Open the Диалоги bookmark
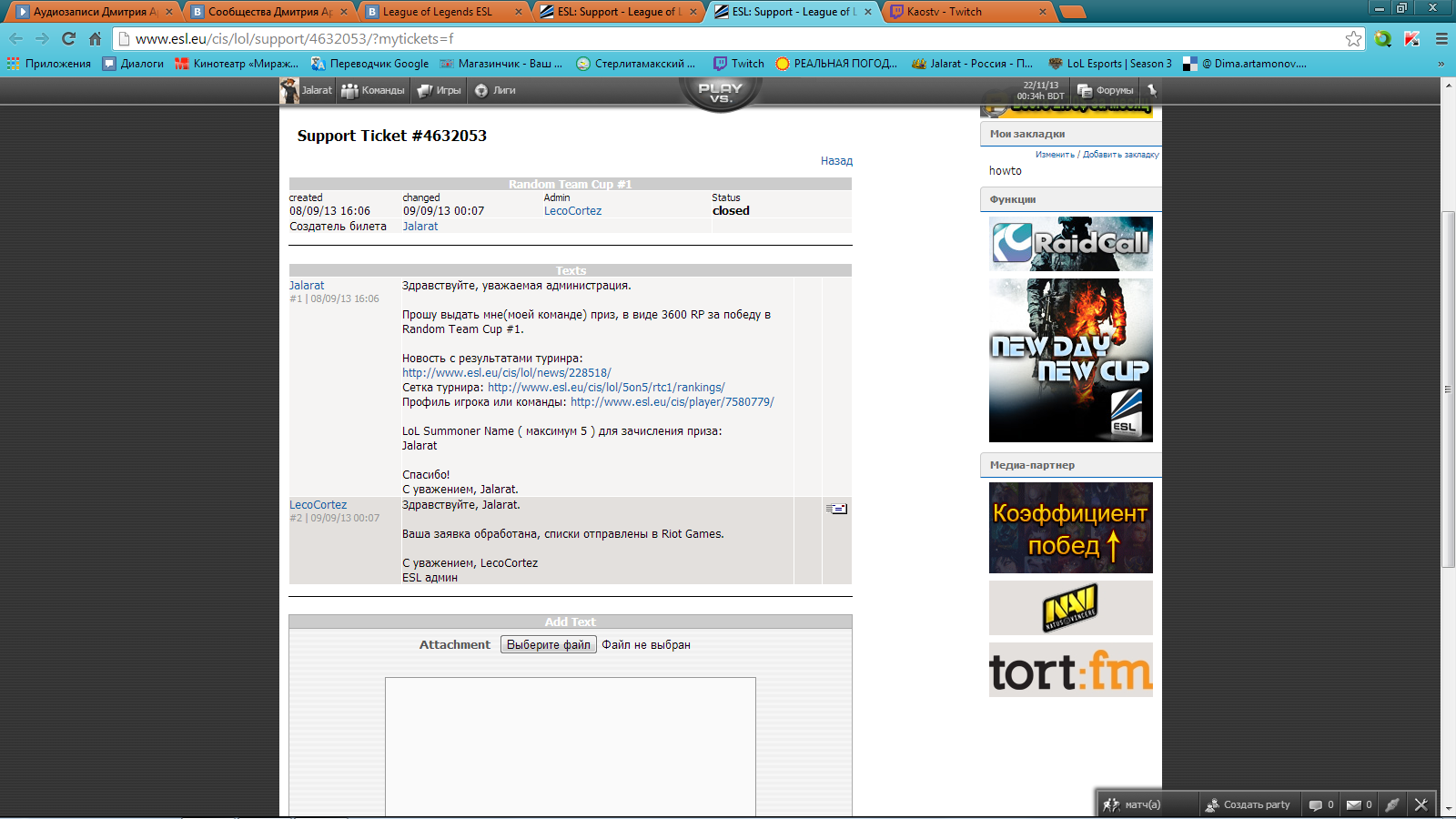The height and width of the screenshot is (819, 1456). 133,64
